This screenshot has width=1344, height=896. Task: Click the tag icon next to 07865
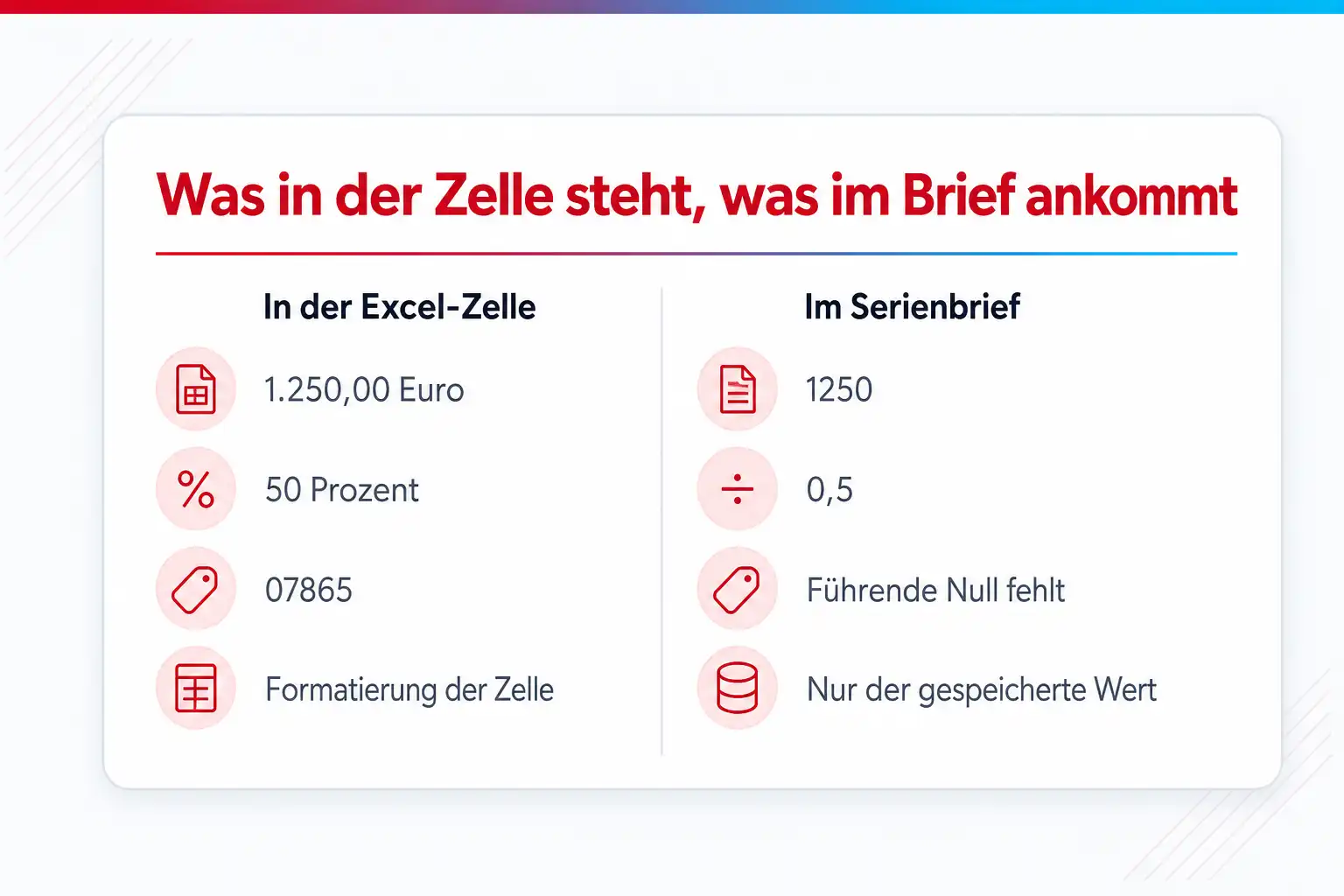coord(196,589)
